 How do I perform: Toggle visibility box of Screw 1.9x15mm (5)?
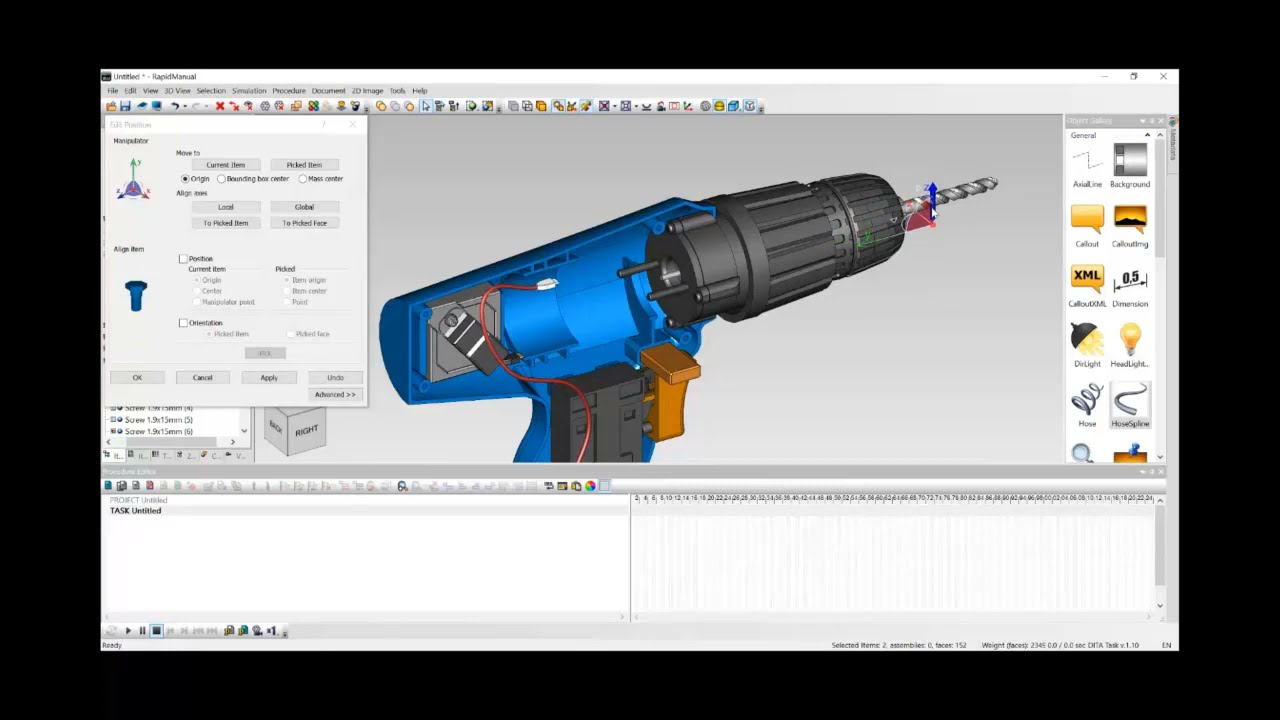[113, 420]
